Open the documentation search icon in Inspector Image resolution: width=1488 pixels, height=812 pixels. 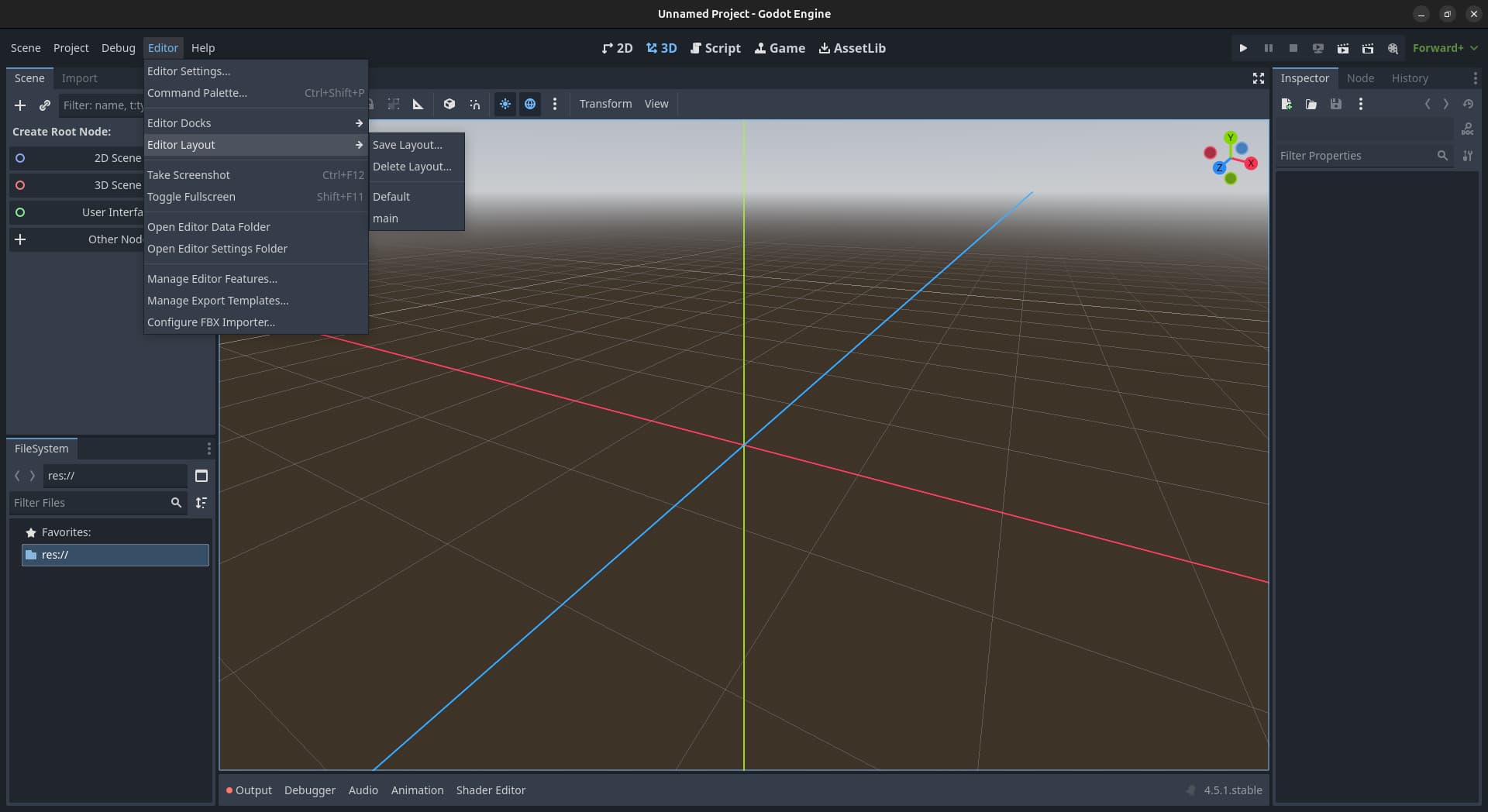click(1467, 129)
